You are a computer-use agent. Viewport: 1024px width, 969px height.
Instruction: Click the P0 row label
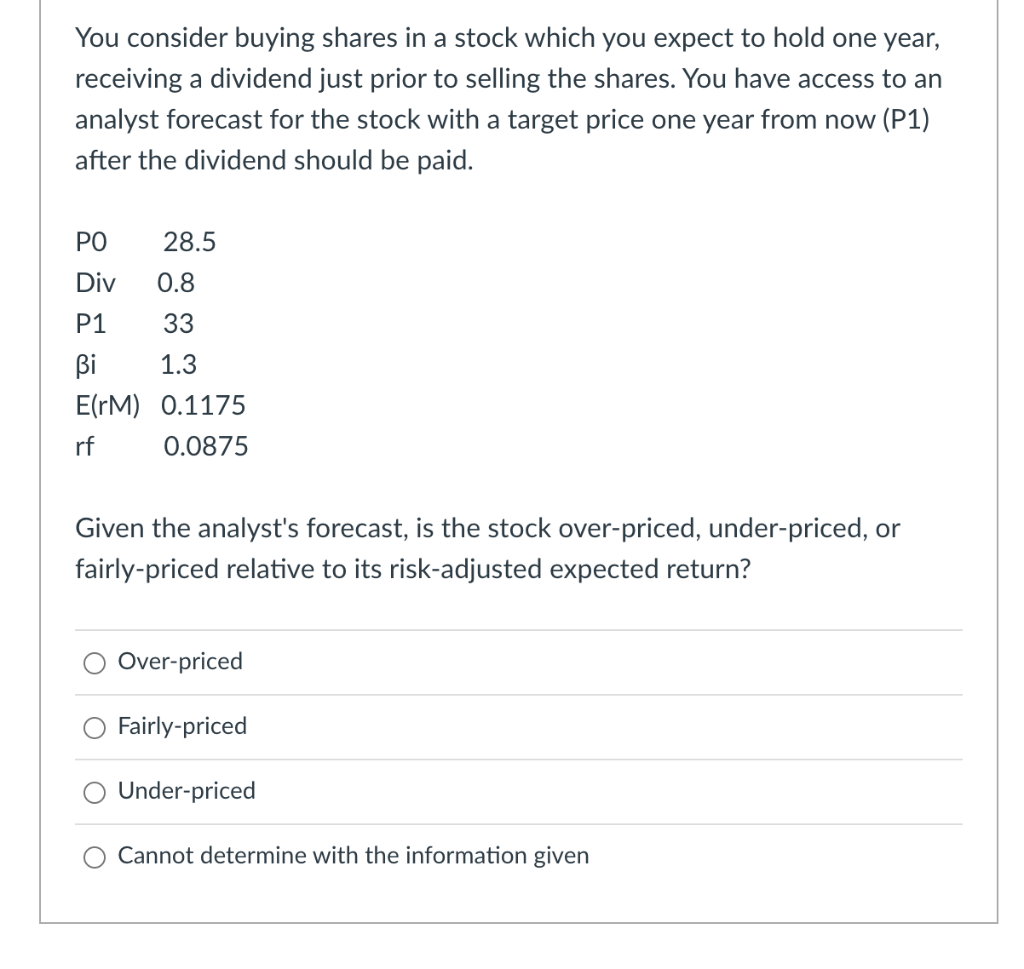pos(89,242)
